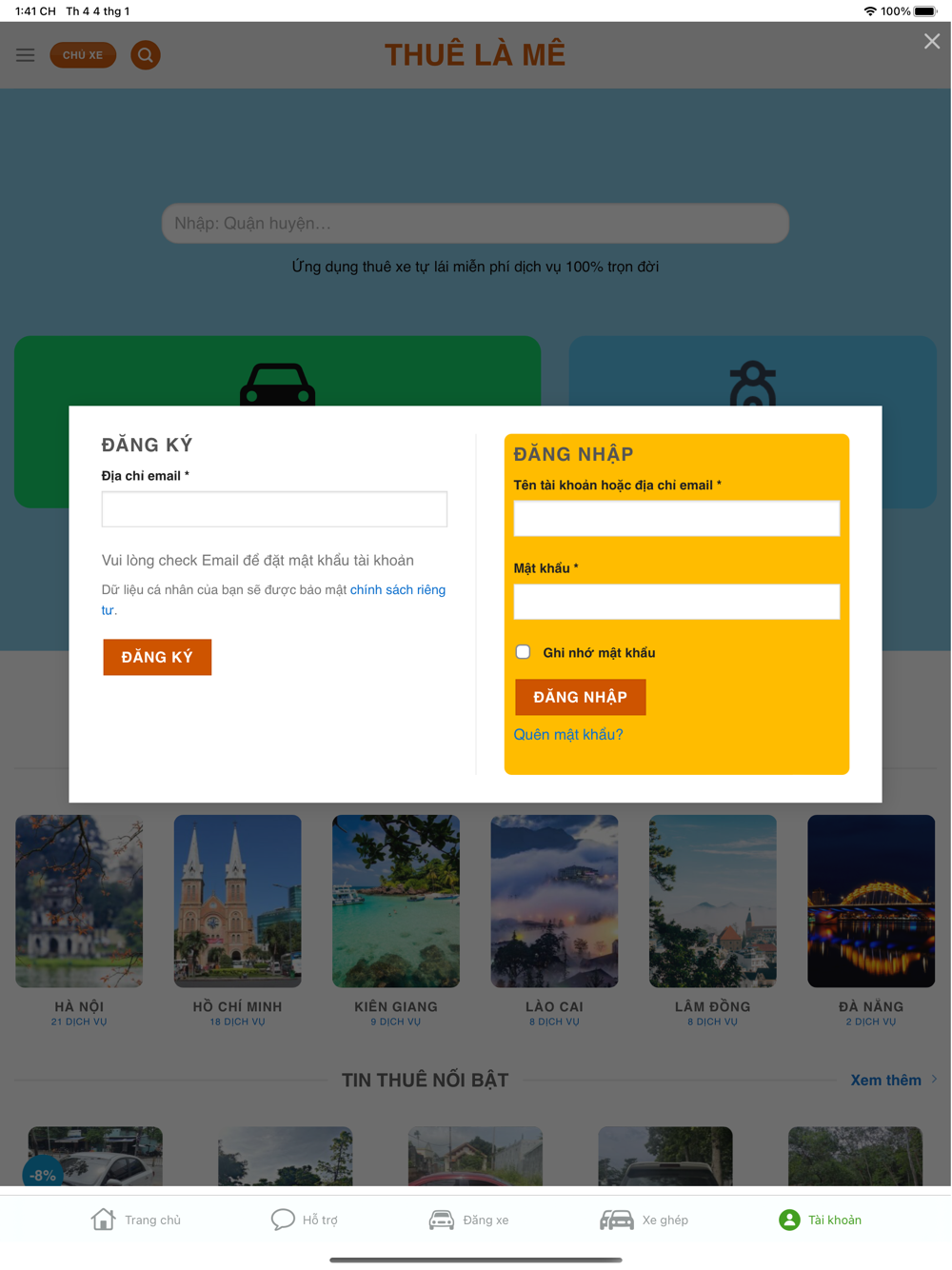The width and height of the screenshot is (952, 1270).
Task: Select the Đà Nẵng destination thumbnail
Action: pyautogui.click(x=871, y=901)
